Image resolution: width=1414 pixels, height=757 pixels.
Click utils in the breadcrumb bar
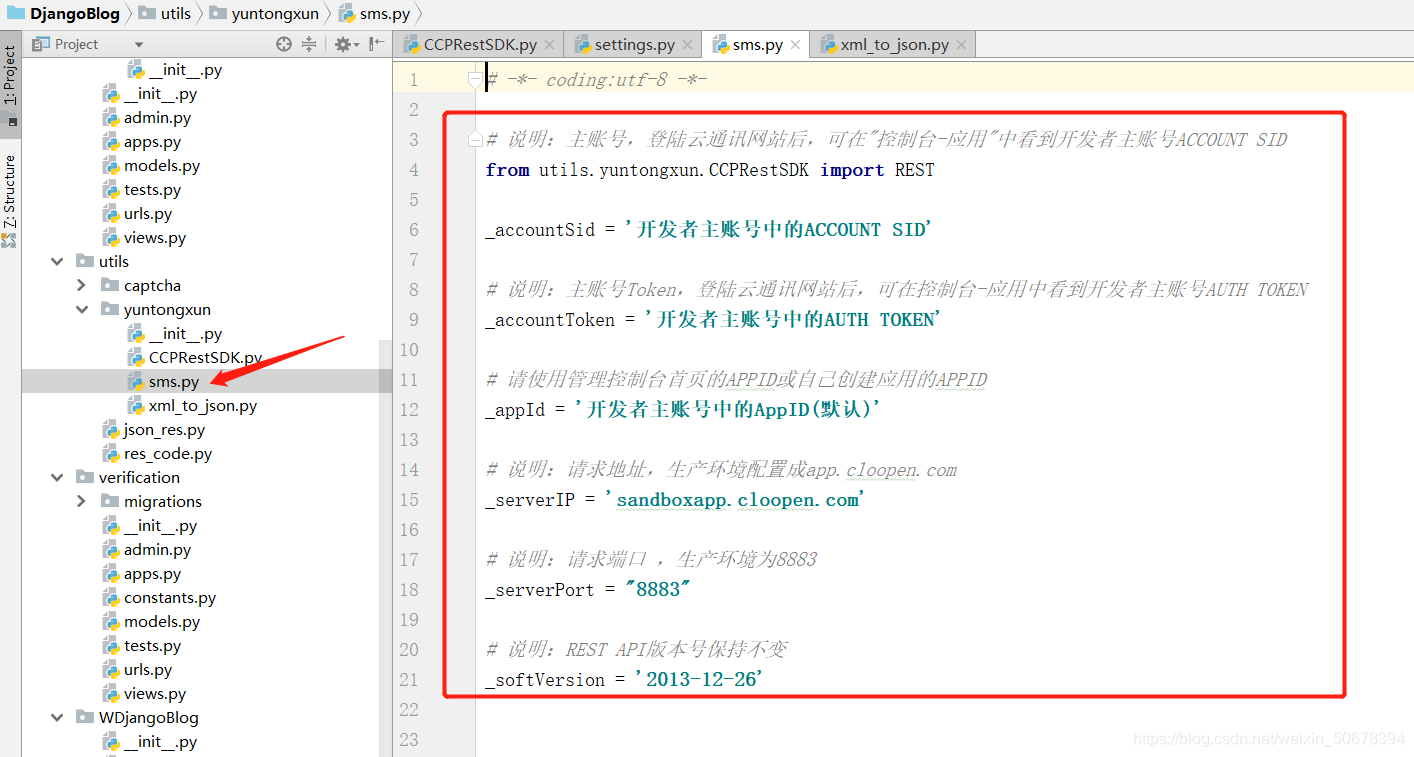click(176, 13)
